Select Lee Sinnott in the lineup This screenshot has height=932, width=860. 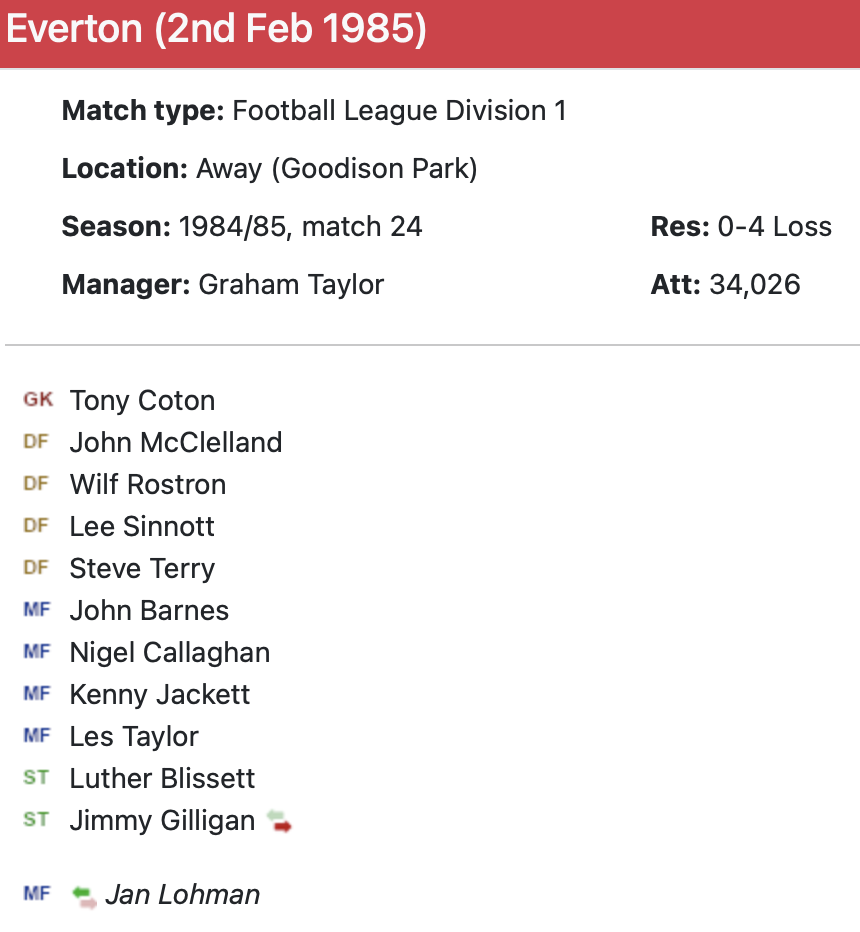pyautogui.click(x=142, y=526)
